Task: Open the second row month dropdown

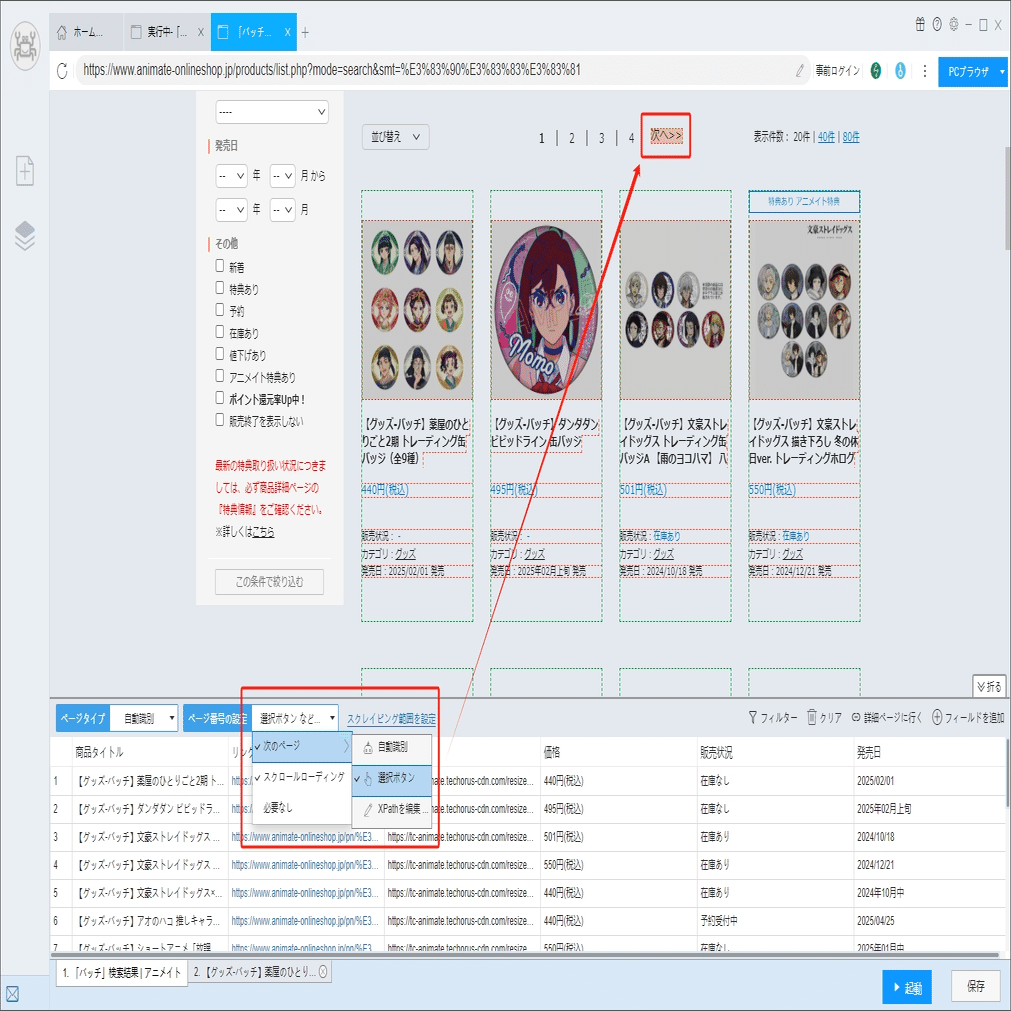Action: coord(282,210)
